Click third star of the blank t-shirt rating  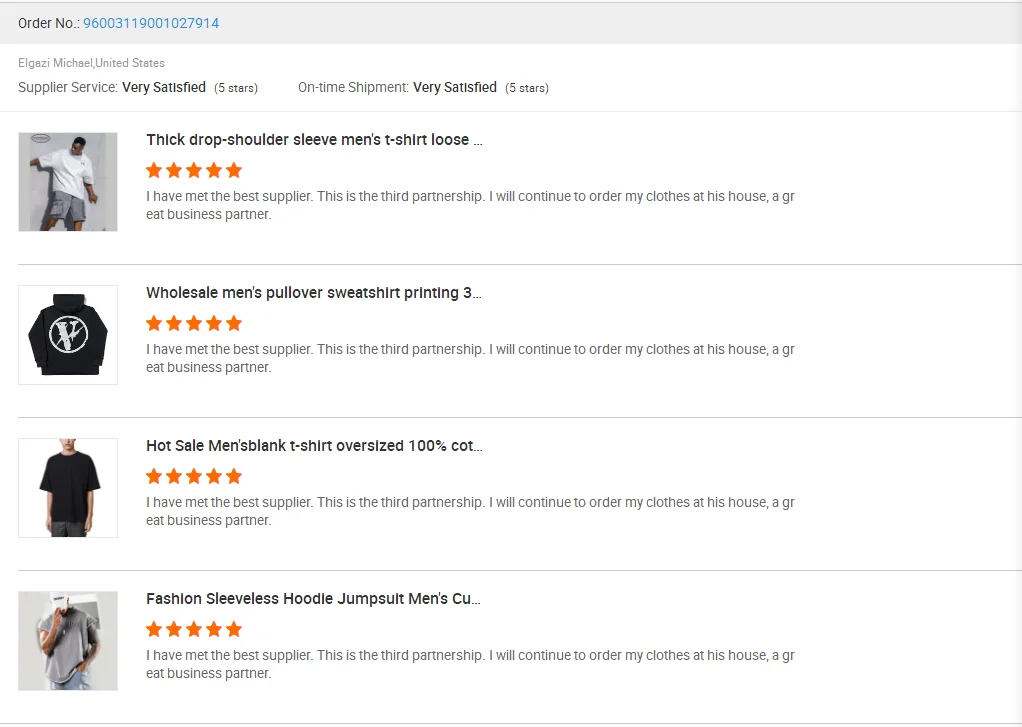click(194, 476)
